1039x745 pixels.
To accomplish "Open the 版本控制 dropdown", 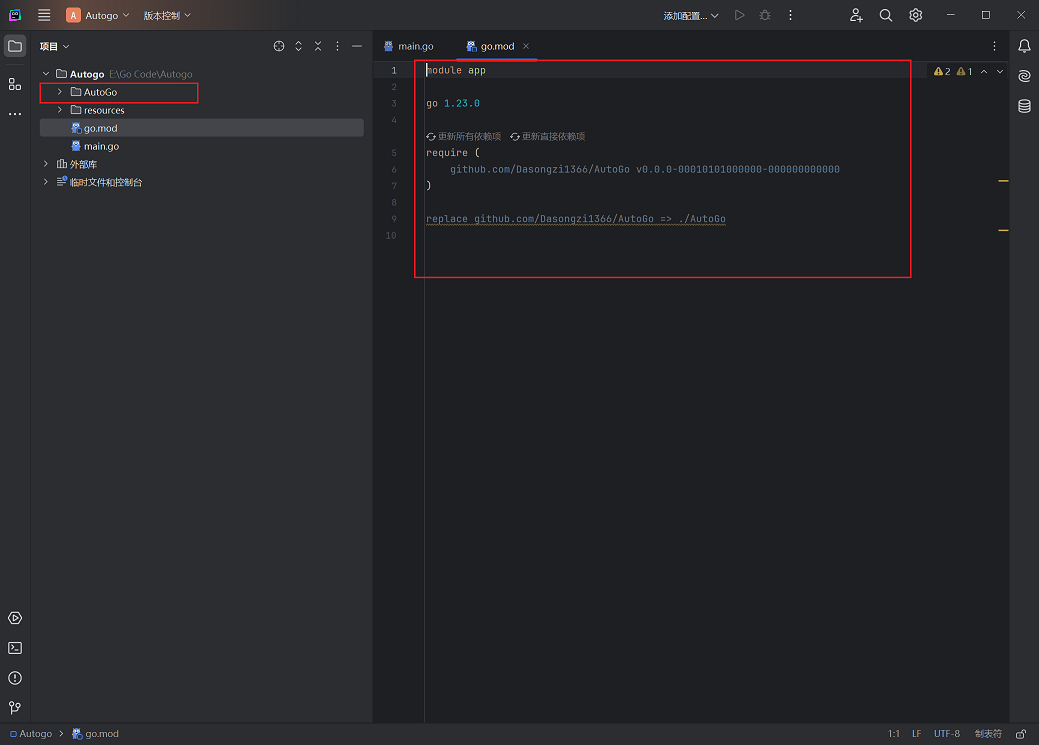I will click(x=167, y=15).
